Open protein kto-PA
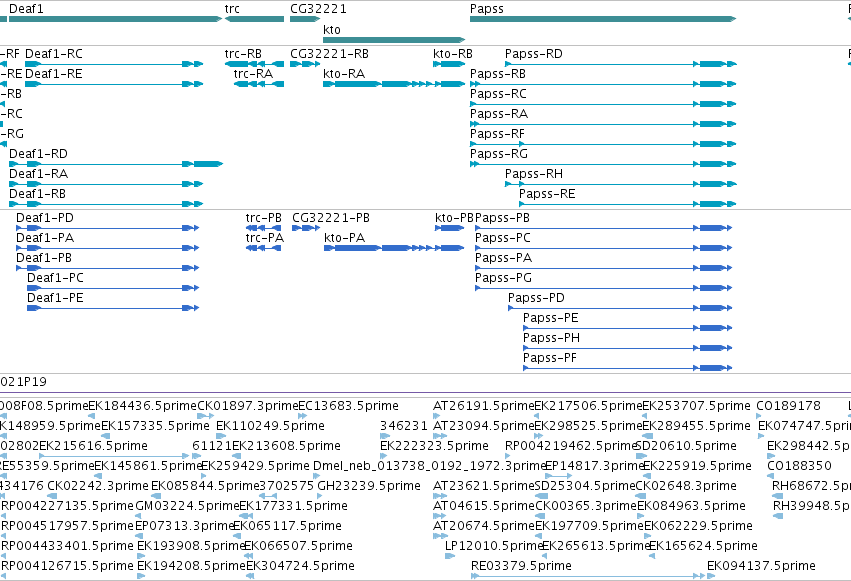 (344, 238)
